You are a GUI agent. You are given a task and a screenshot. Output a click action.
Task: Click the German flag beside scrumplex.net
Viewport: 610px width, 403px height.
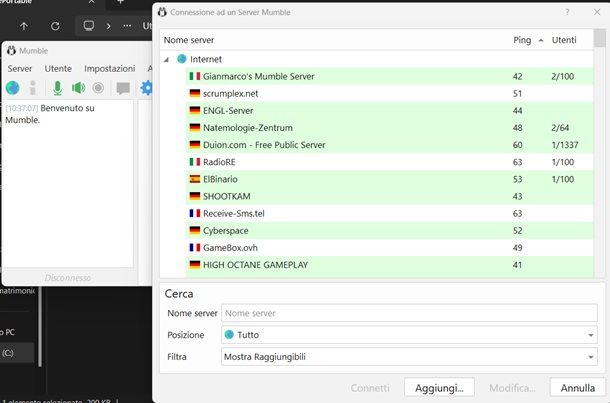pos(195,93)
